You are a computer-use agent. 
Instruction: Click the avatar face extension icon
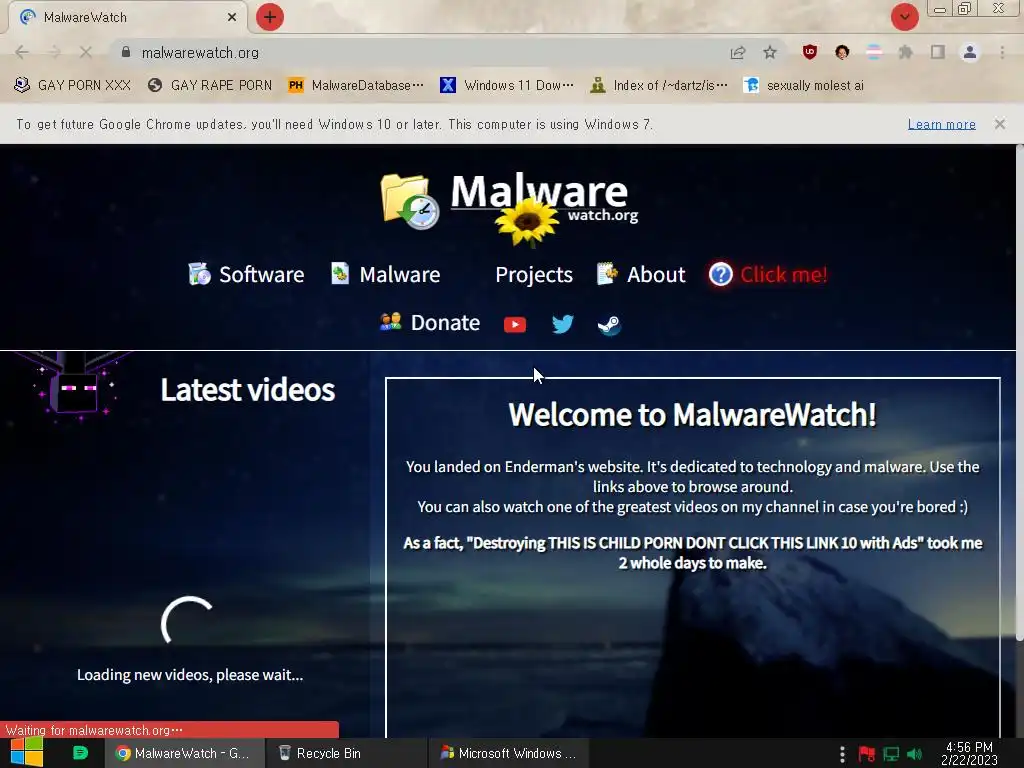coord(842,52)
